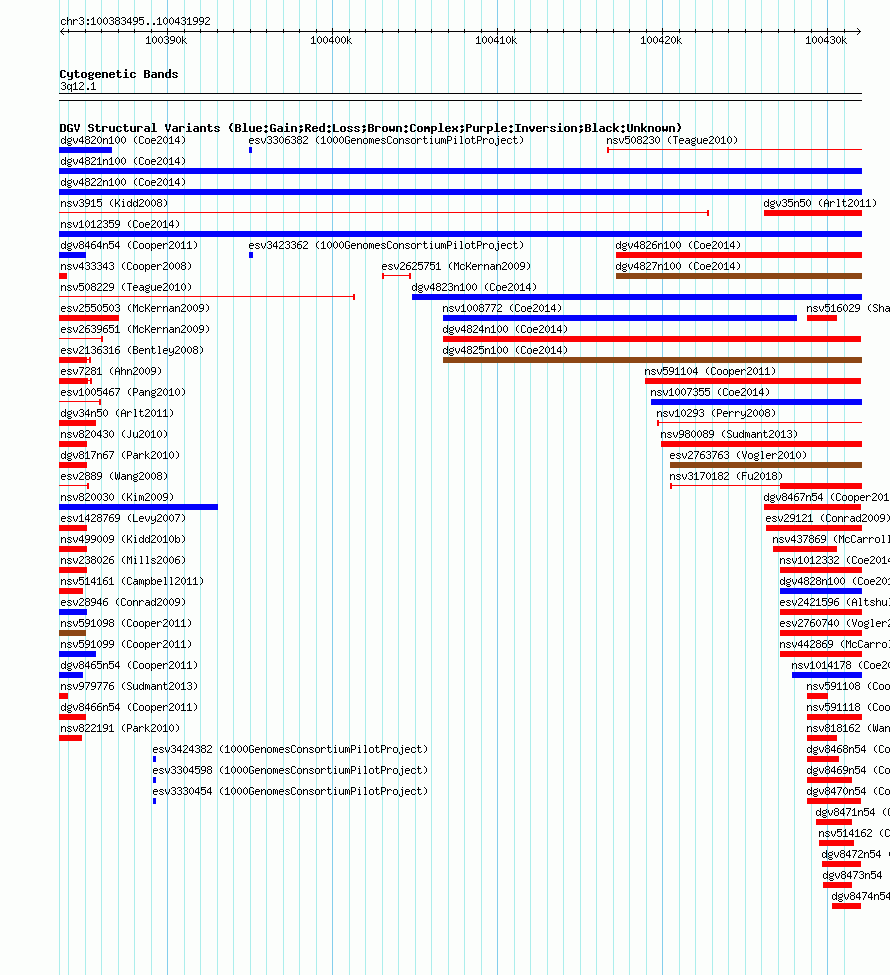This screenshot has height=975, width=890.
Task: Select nsv1007355 (Coe2014) gain variant
Action: [x=710, y=392]
